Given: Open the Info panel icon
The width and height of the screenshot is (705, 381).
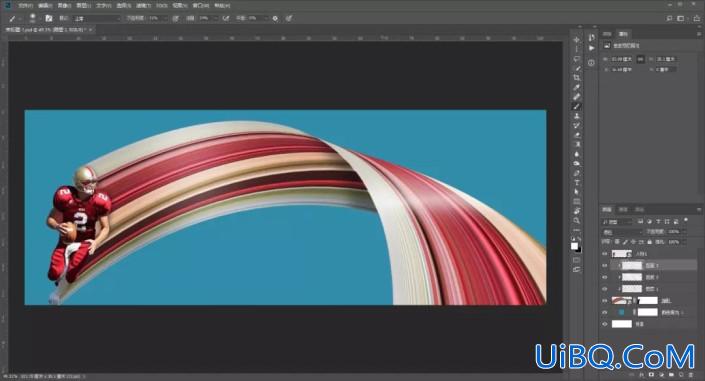Looking at the screenshot, I should coord(592,63).
